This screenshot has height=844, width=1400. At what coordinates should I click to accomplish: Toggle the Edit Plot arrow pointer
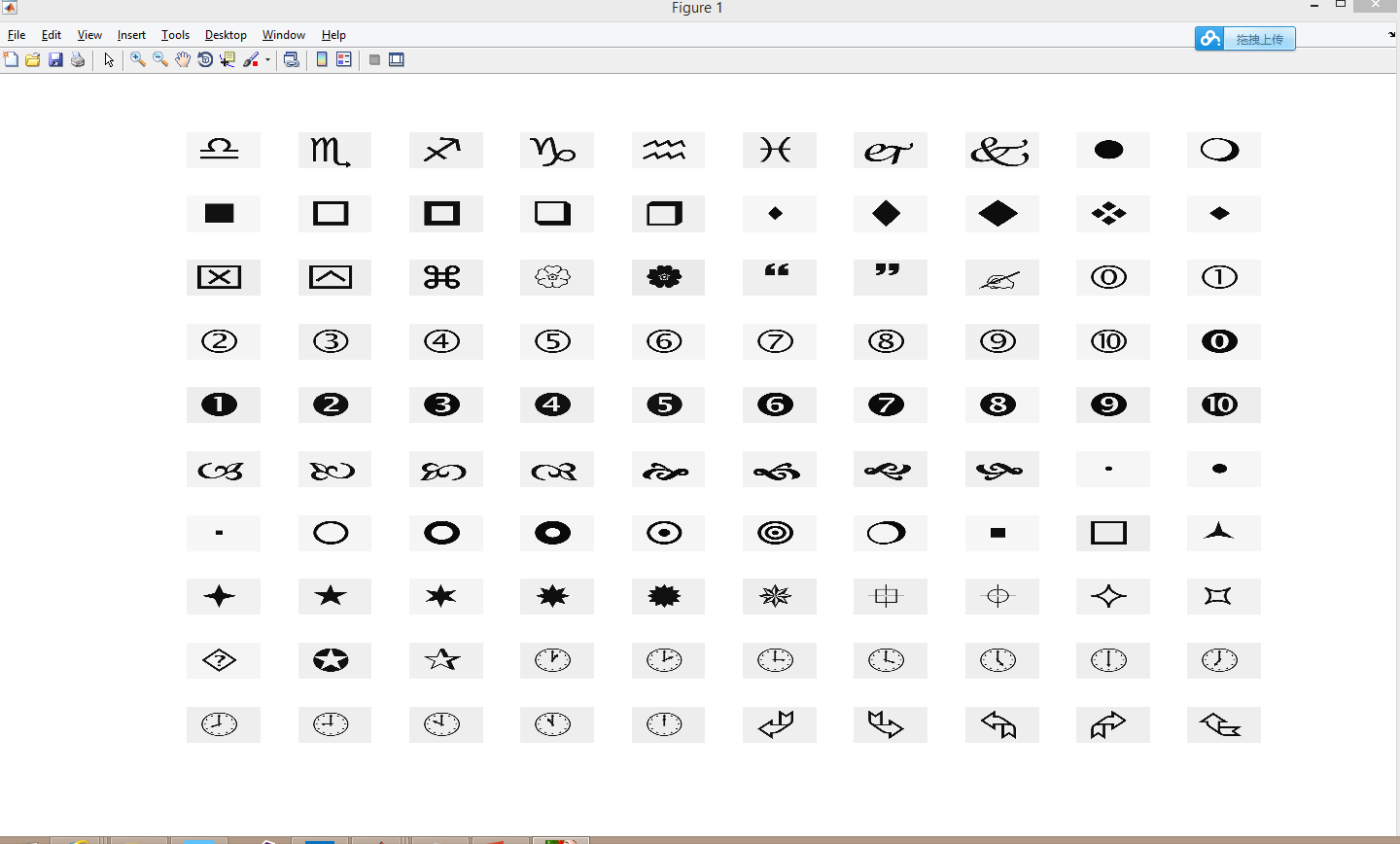pyautogui.click(x=109, y=60)
